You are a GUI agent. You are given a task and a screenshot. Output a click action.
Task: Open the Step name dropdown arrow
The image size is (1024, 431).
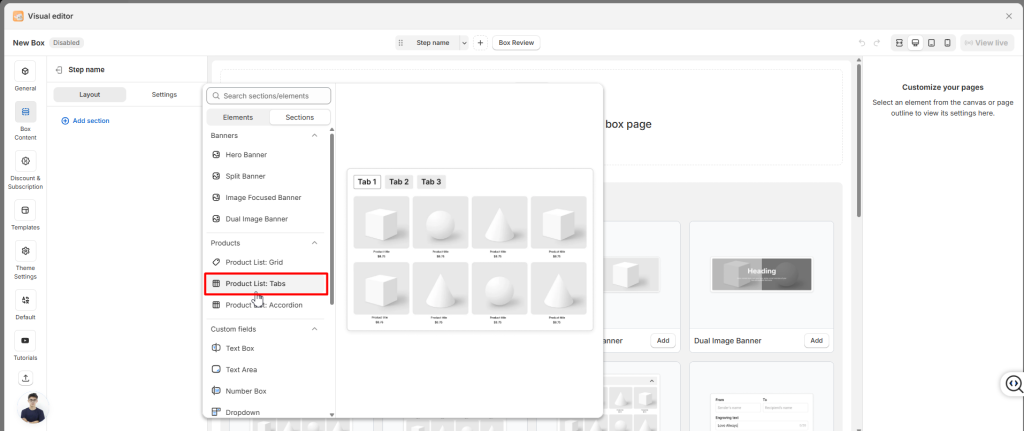point(463,43)
